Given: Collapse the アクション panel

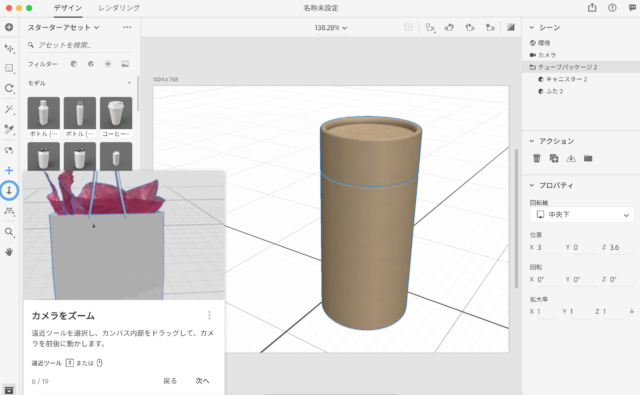Looking at the screenshot, I should 531,141.
